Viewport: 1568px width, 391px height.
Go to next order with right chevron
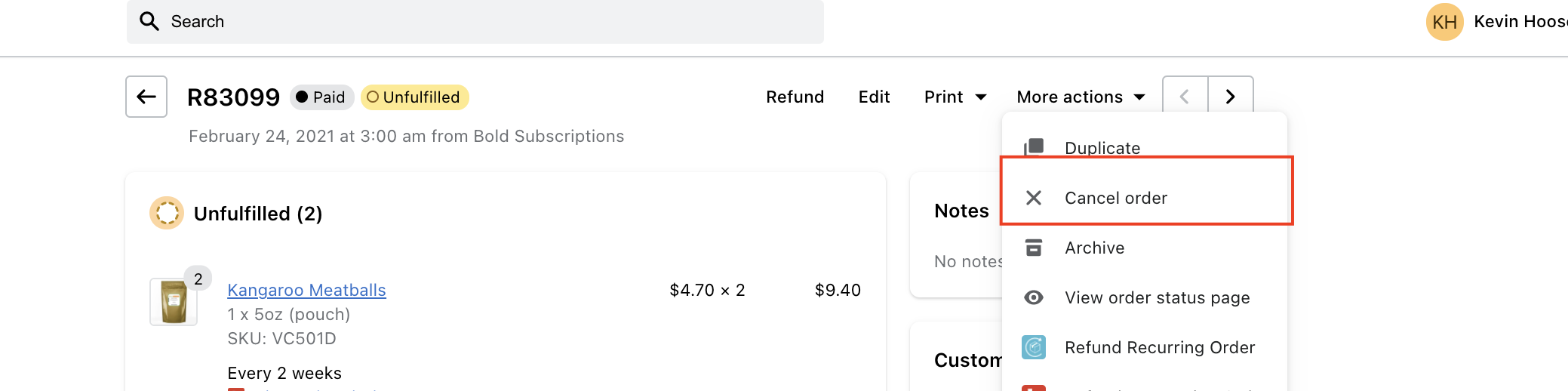1231,97
